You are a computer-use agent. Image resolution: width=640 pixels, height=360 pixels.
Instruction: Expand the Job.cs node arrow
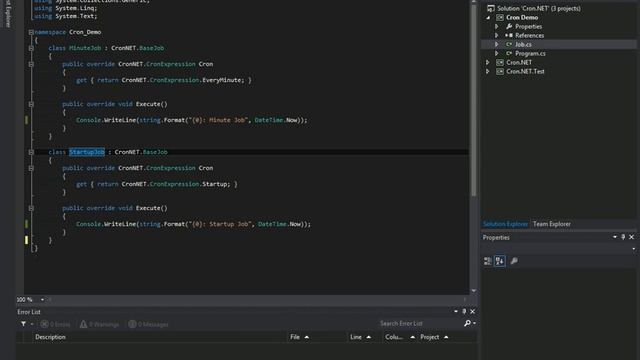click(497, 44)
